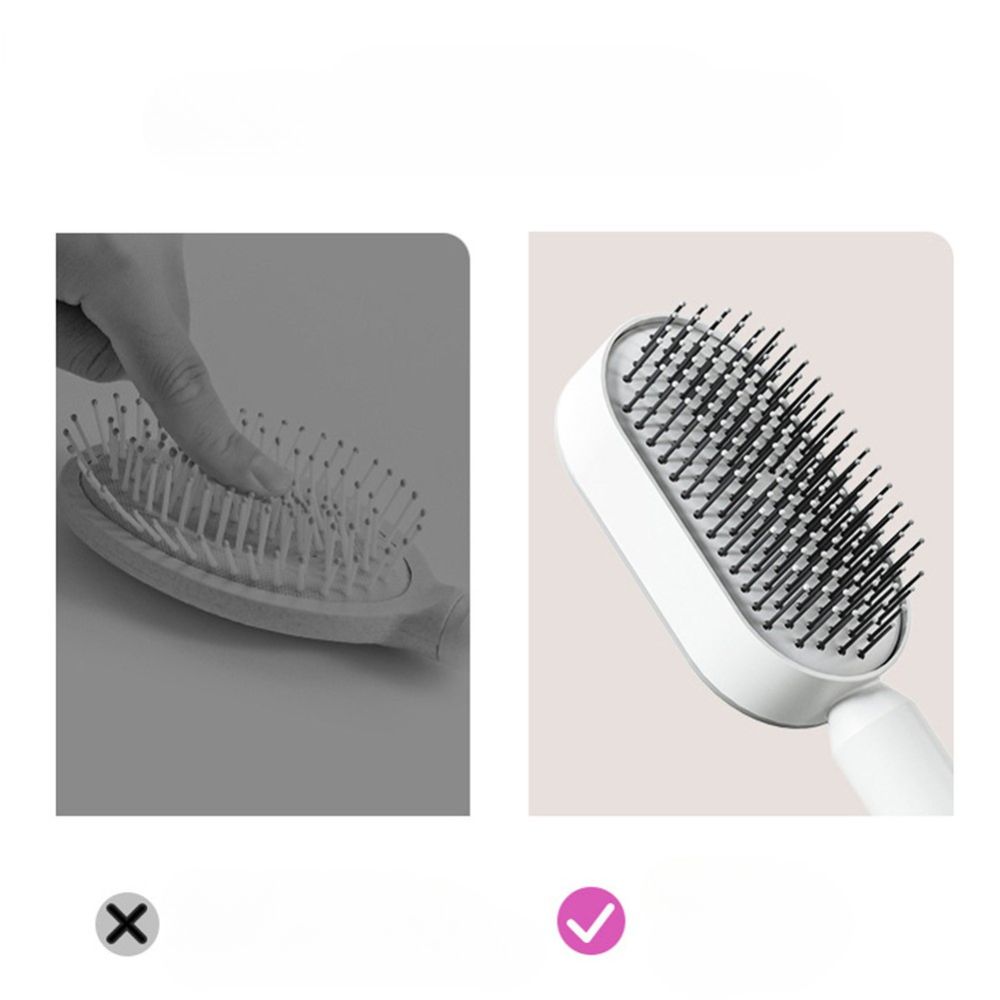The image size is (1000, 1000).
Task: Select the white self-cleaning brush photo
Action: [x=740, y=524]
